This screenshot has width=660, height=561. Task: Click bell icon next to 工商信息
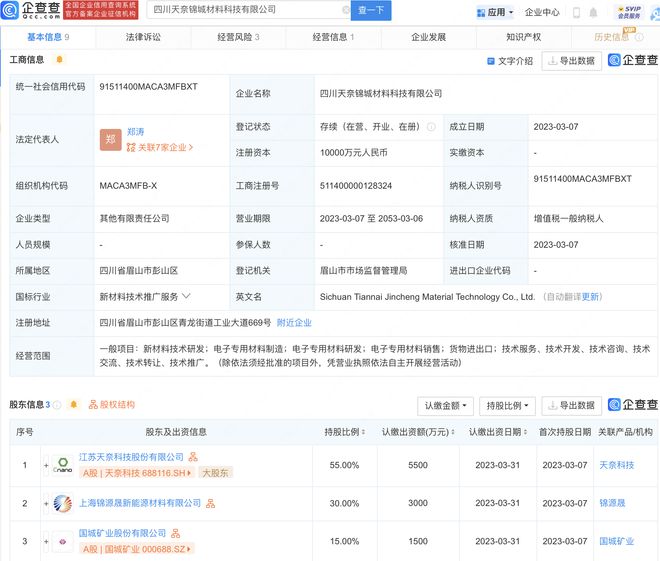coord(59,59)
